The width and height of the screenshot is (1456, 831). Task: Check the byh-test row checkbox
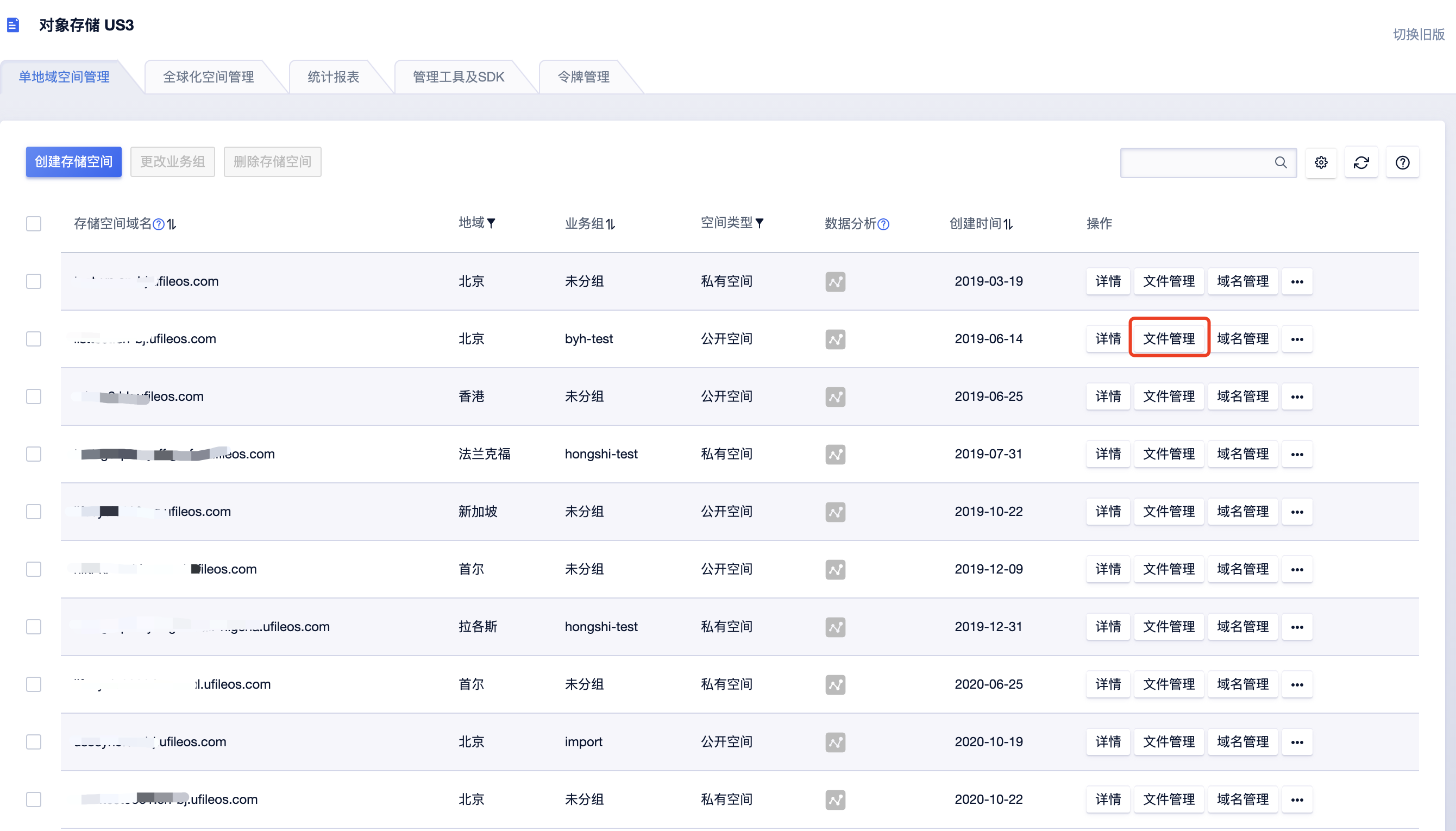[x=34, y=339]
